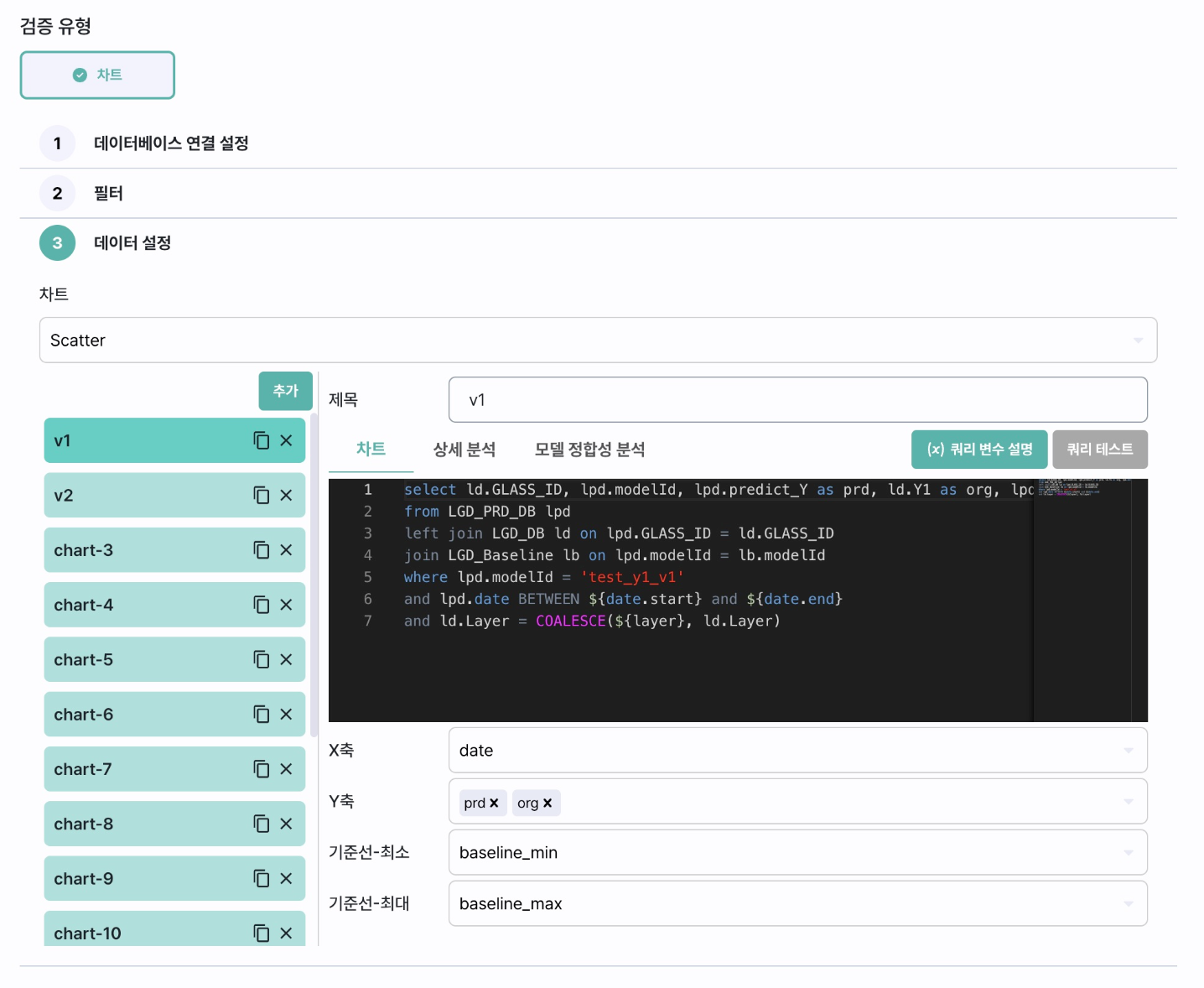The width and height of the screenshot is (1204, 988).
Task: Duplicate the chart-5 entry
Action: pos(262,659)
